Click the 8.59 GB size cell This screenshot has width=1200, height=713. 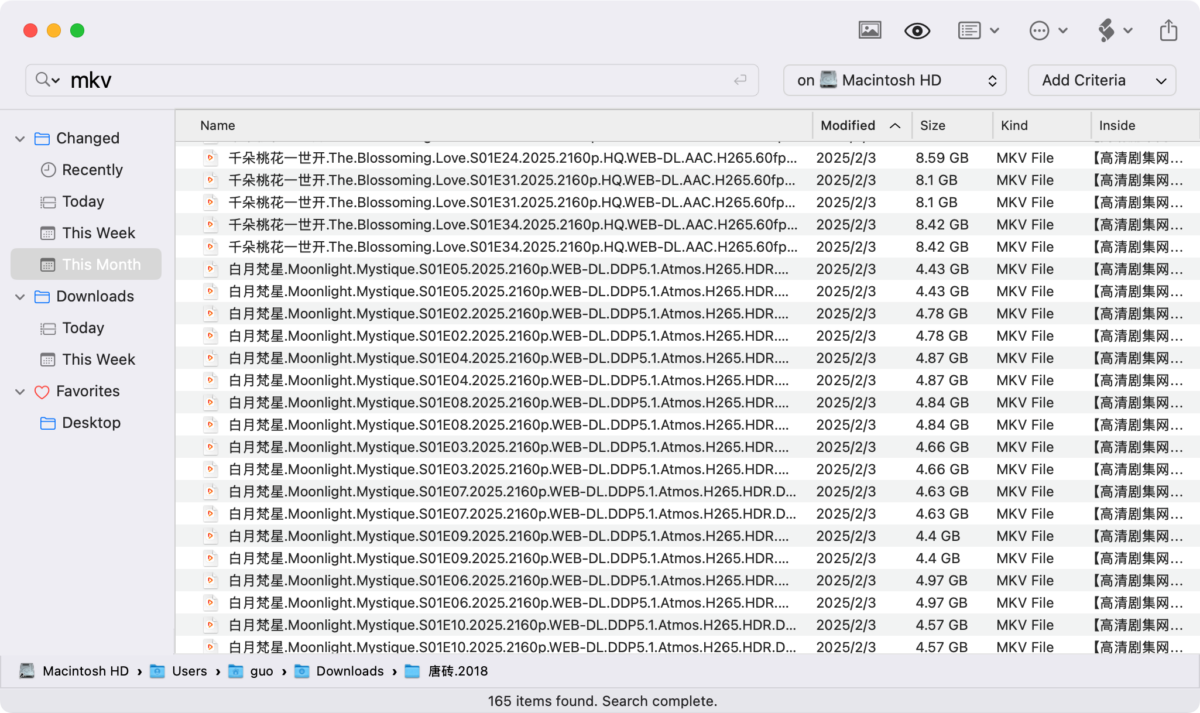coord(942,158)
